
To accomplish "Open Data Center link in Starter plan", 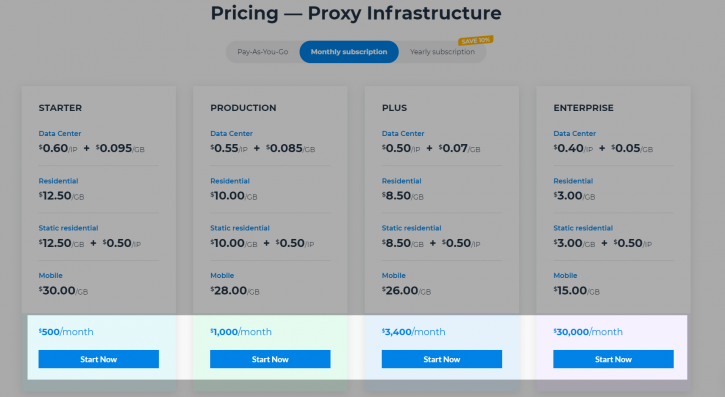I will pyautogui.click(x=60, y=134).
